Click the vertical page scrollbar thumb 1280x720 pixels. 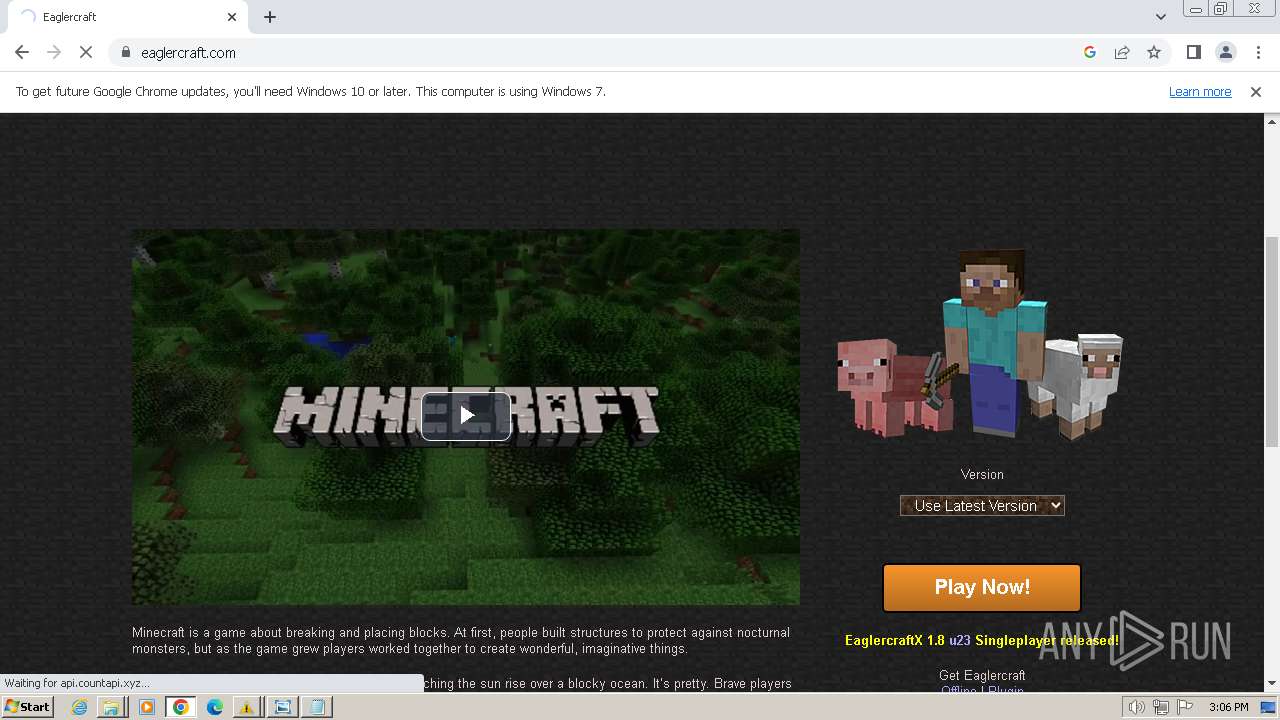[x=1272, y=340]
